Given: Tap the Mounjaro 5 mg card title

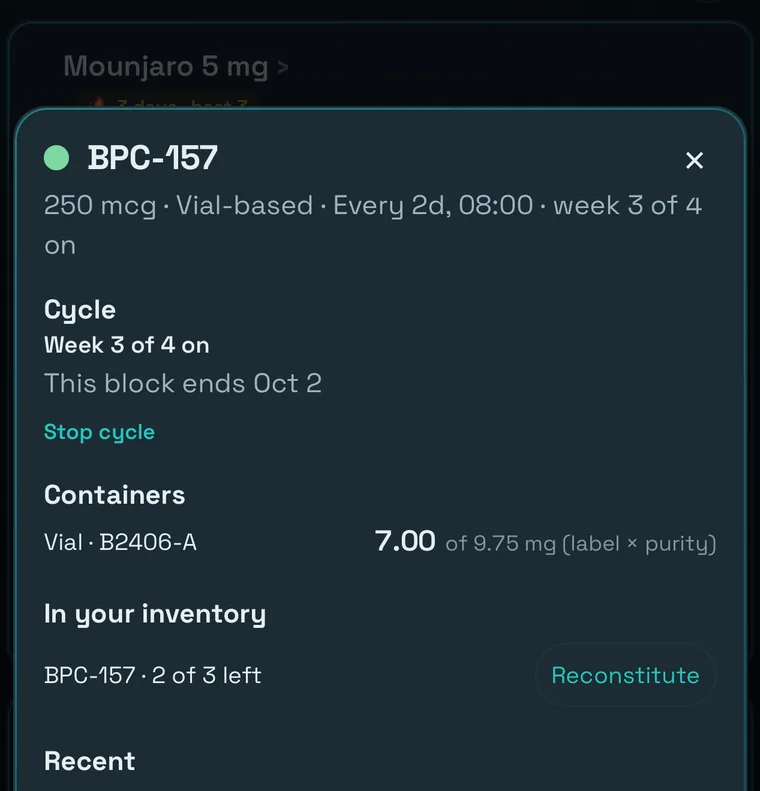Looking at the screenshot, I should click(165, 67).
